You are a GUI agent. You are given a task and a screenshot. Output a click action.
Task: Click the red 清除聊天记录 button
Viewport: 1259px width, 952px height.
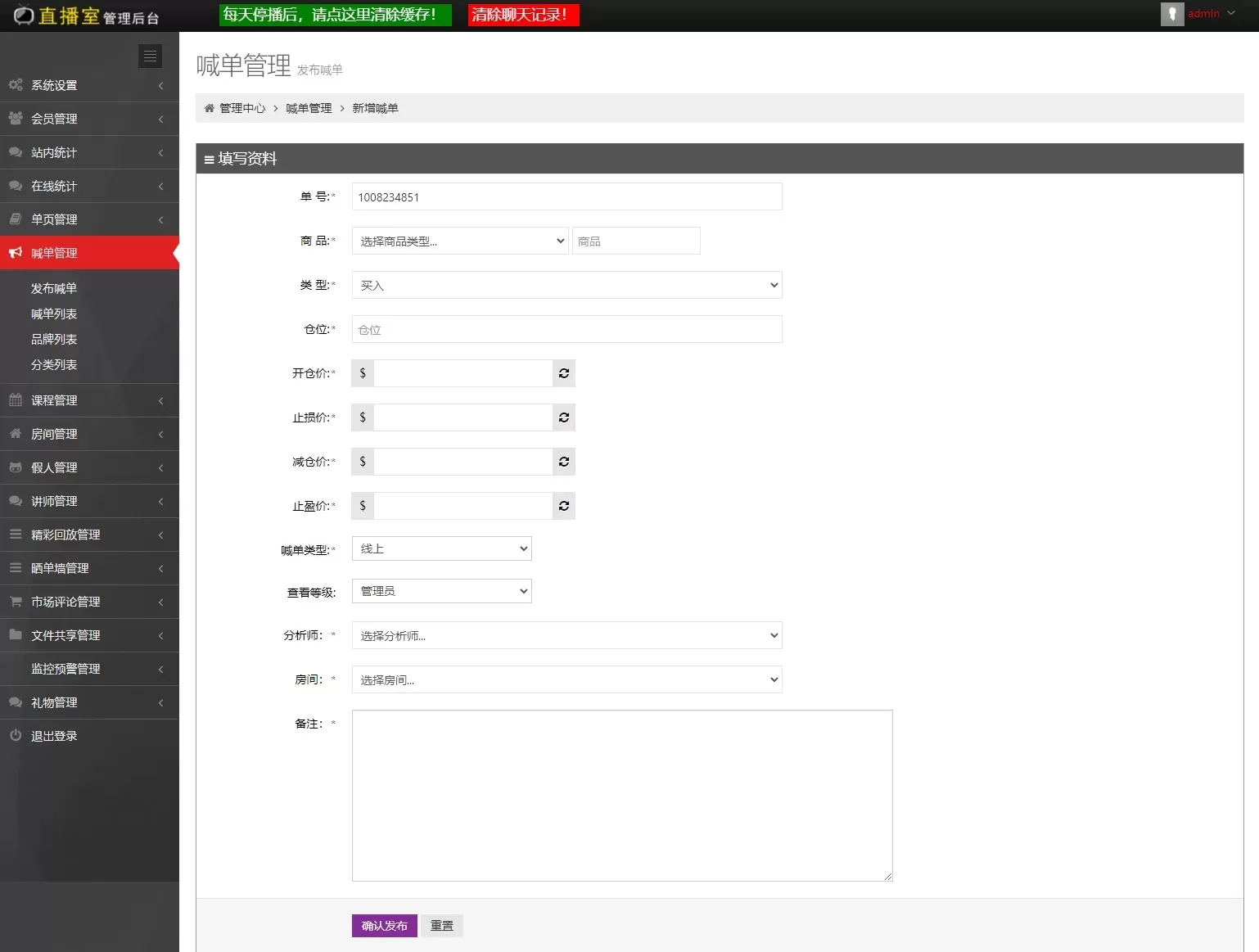click(523, 15)
